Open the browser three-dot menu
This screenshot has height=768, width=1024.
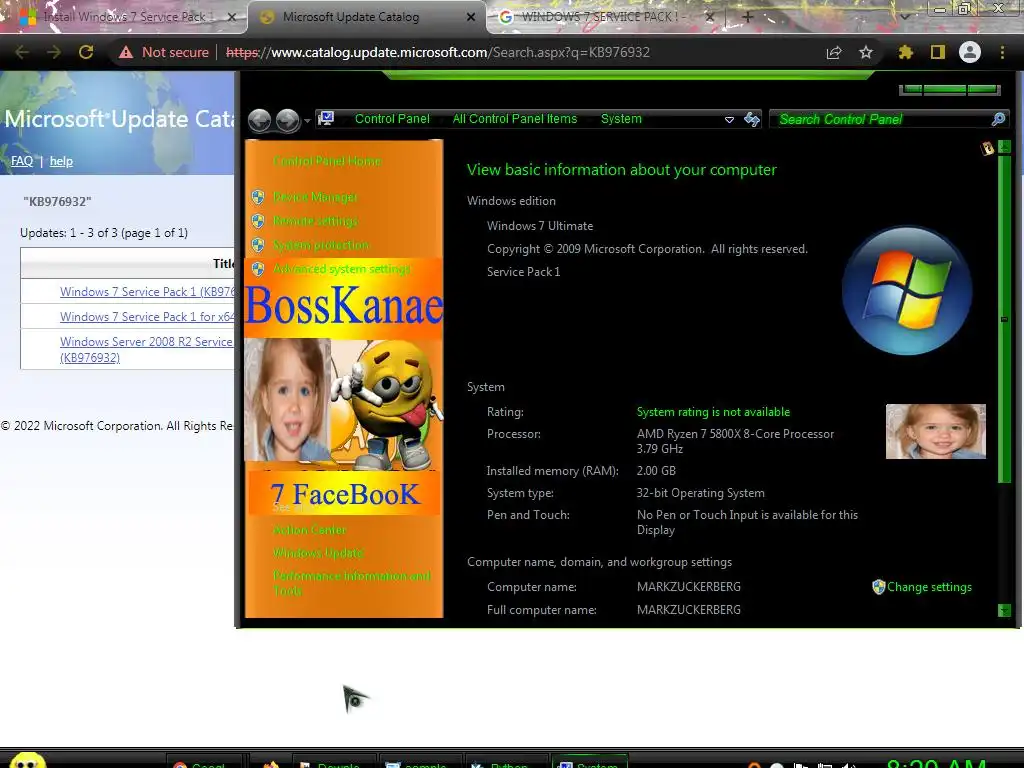coord(1002,52)
